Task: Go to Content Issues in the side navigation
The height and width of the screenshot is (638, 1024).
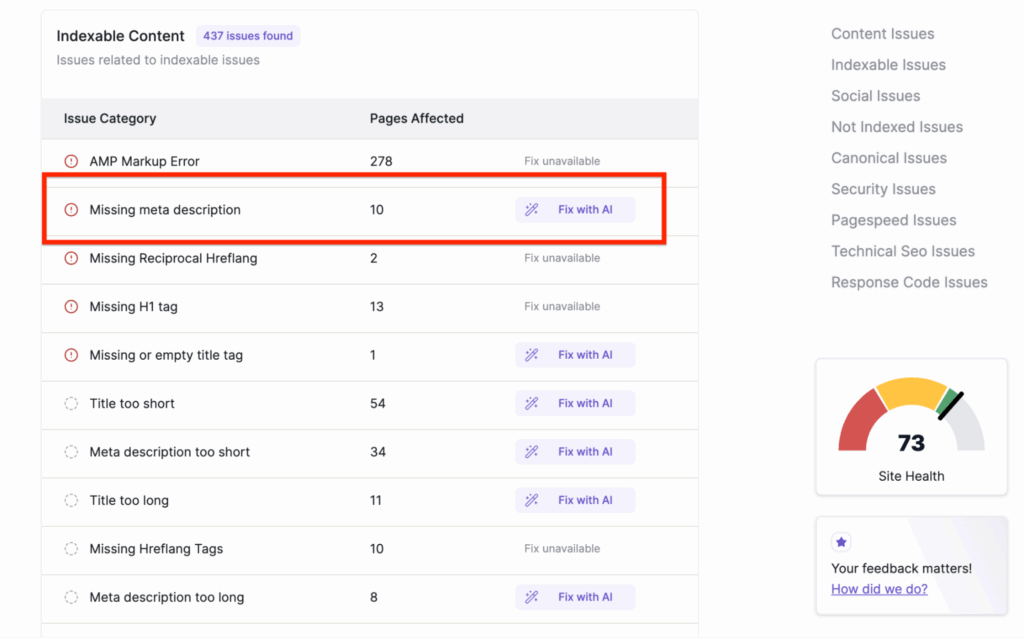Action: 882,34
